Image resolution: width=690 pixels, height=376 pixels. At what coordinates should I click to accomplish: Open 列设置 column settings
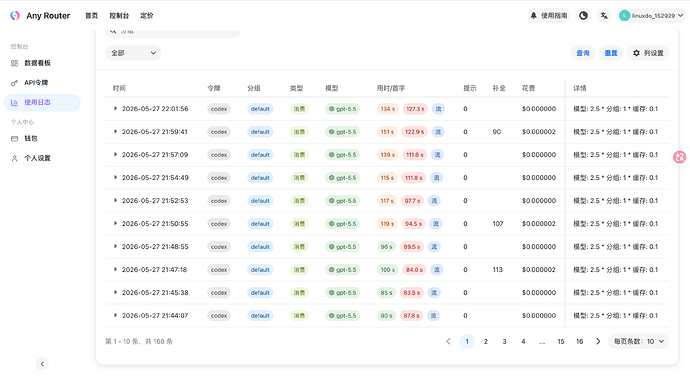648,53
